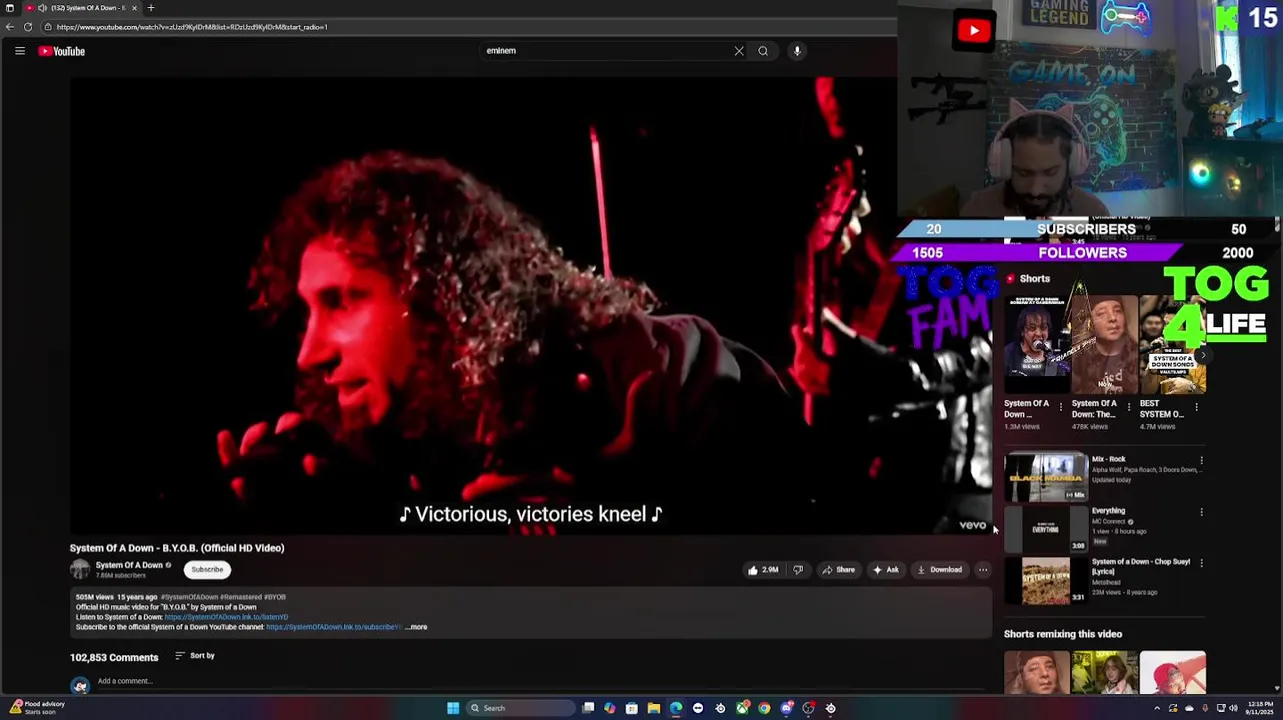Select the System Of A Down browser tab
Image resolution: width=1283 pixels, height=720 pixels.
80,8
